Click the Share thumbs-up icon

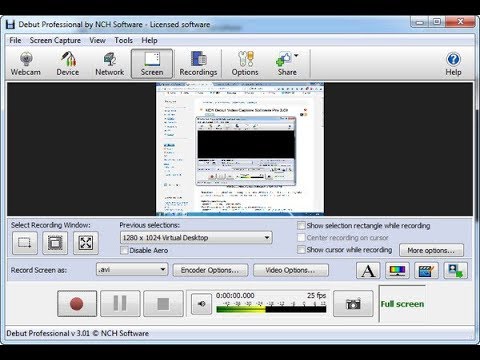[x=284, y=59]
